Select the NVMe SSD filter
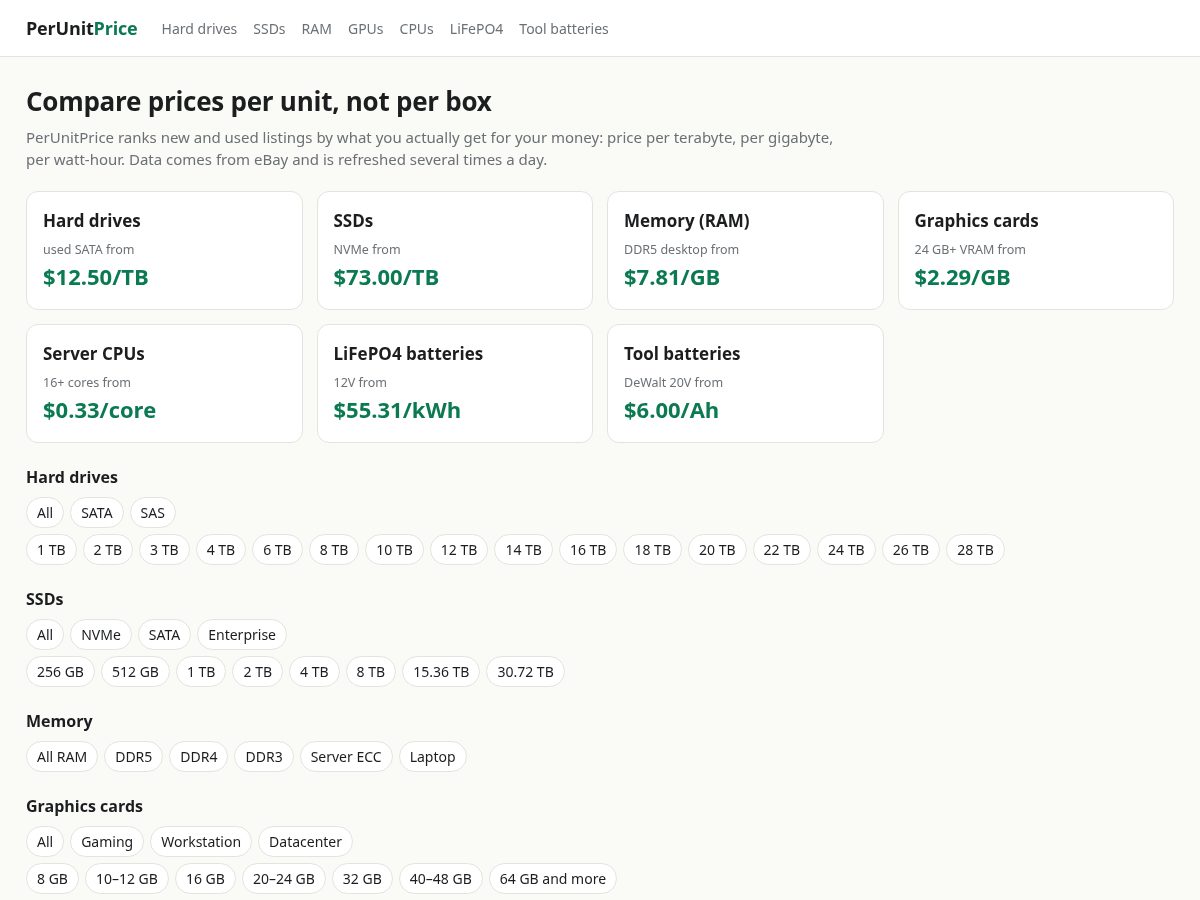Screen dimensions: 1200x900 coord(101,635)
